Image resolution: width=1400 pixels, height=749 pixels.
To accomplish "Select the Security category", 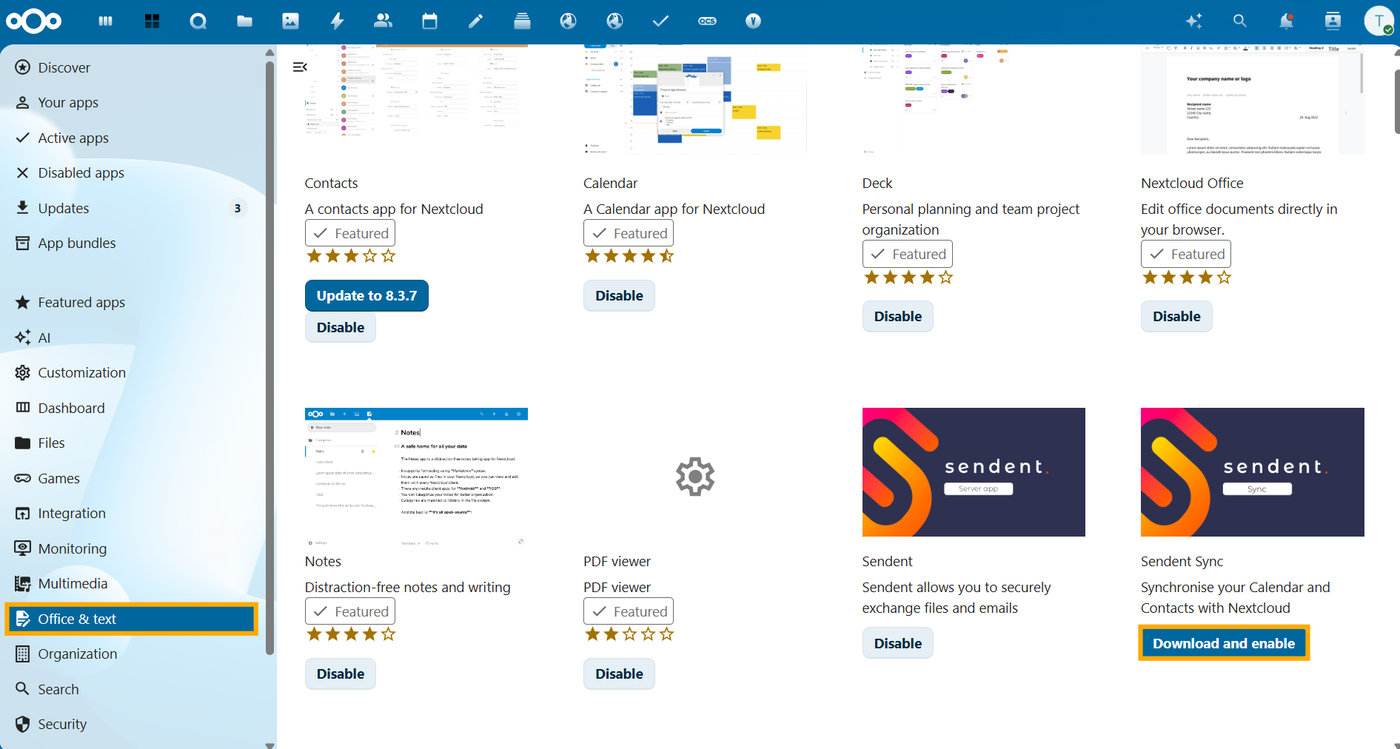I will click(132, 724).
